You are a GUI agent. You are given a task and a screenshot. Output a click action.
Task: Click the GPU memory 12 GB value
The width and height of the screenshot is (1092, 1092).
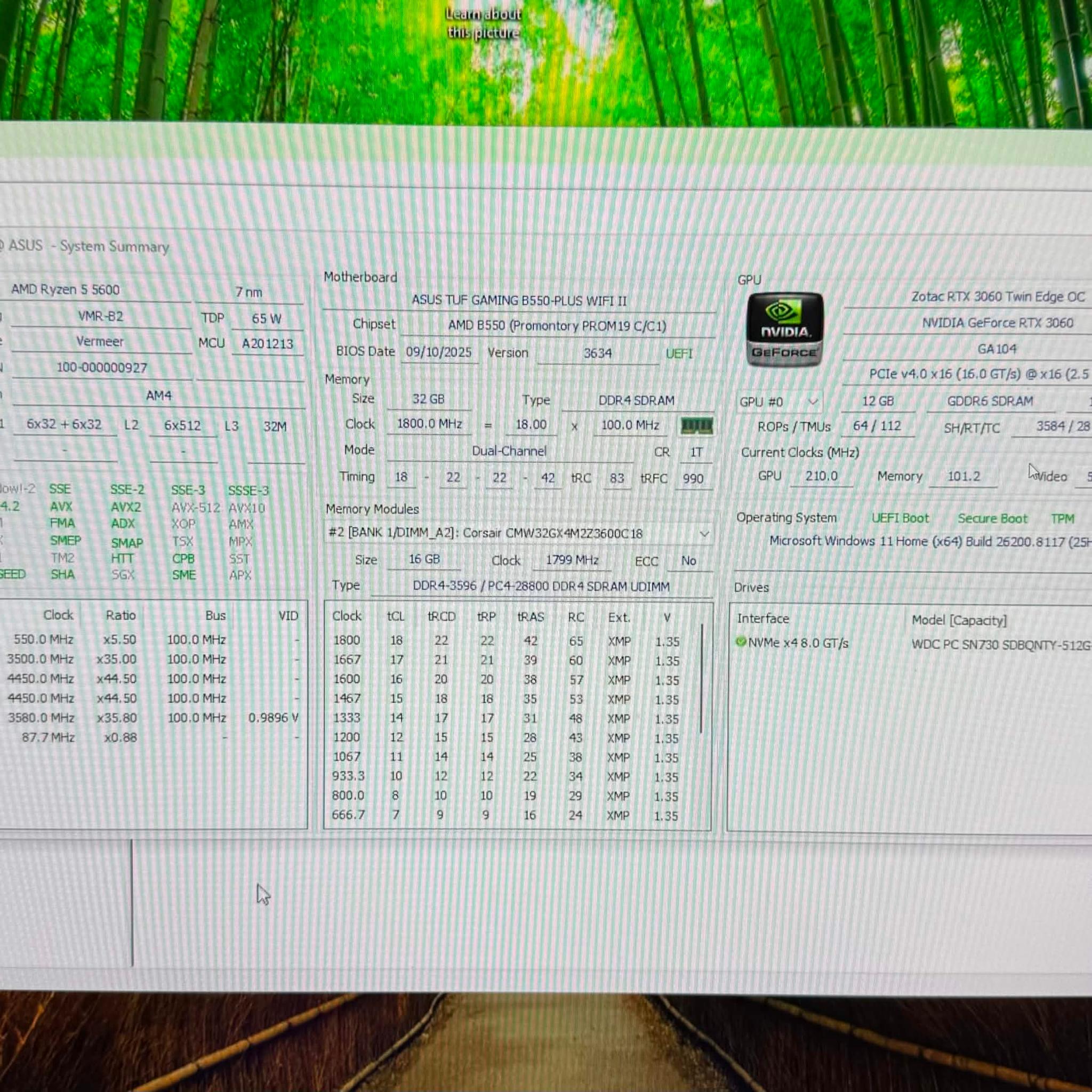878,402
